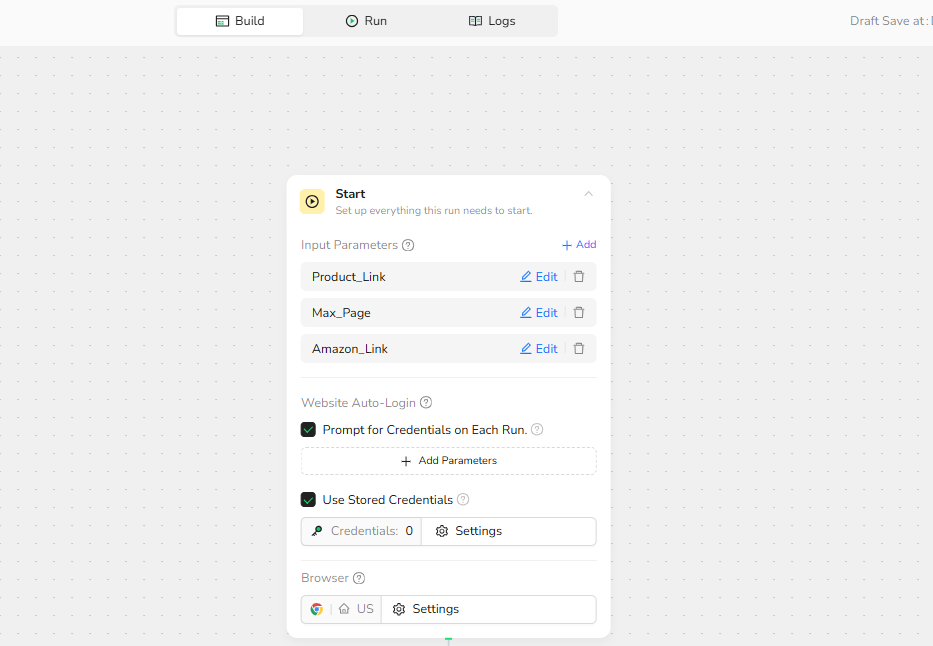Click the help icon beside Browser label
Viewport: 933px width, 646px height.
click(359, 578)
